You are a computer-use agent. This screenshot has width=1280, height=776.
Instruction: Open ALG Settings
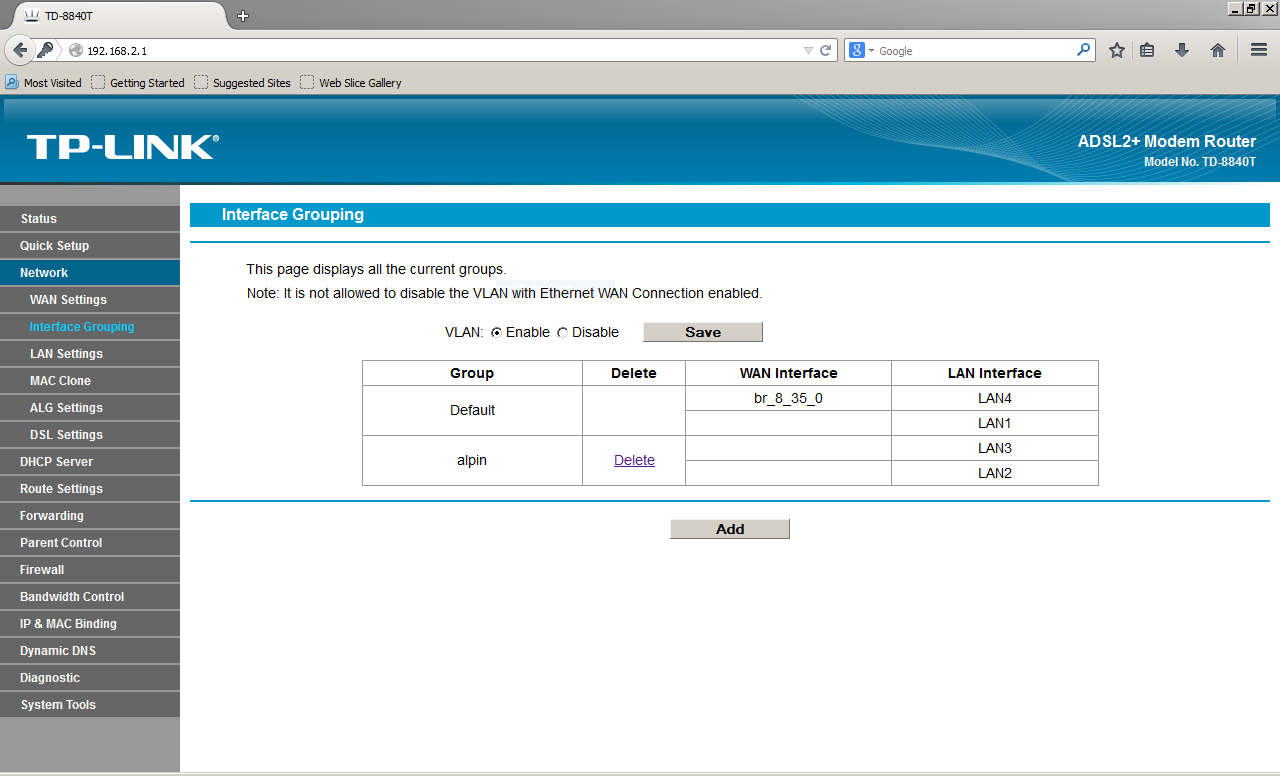90,408
